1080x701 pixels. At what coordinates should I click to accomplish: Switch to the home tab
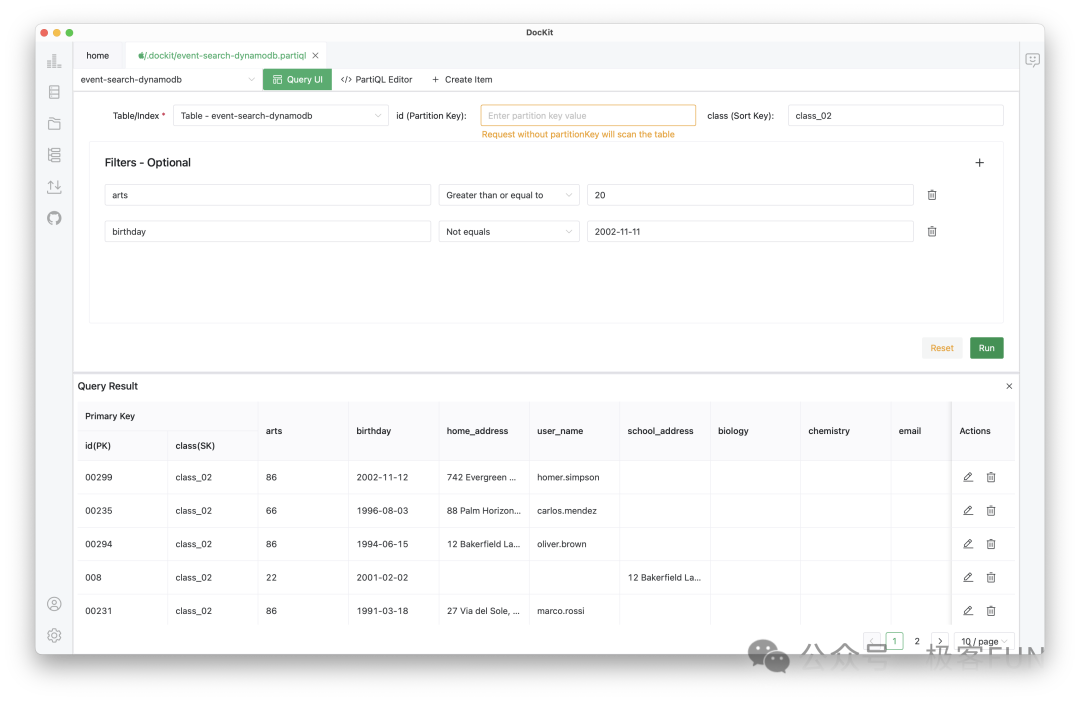click(x=97, y=55)
